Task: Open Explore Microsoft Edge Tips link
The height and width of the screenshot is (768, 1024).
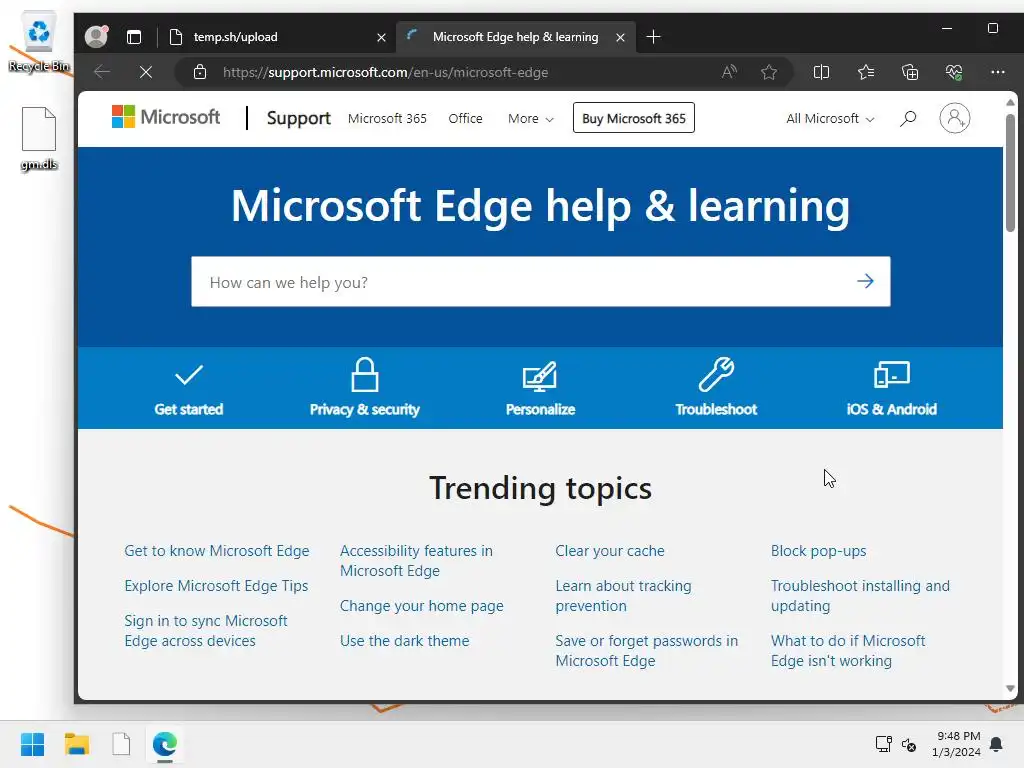Action: (216, 586)
